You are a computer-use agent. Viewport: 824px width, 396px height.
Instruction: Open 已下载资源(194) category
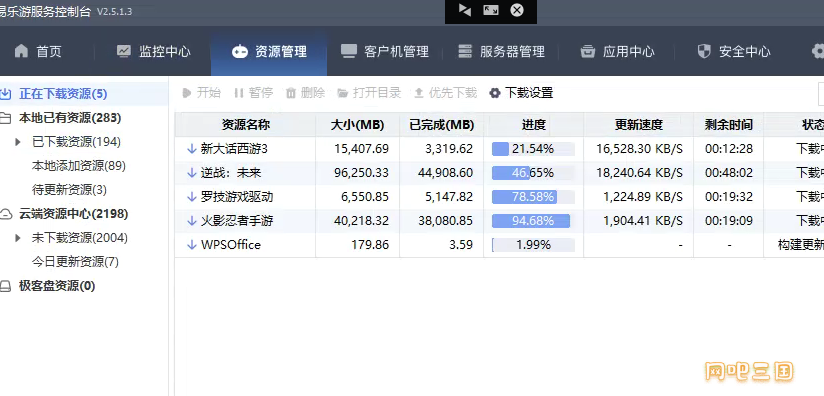pos(77,142)
